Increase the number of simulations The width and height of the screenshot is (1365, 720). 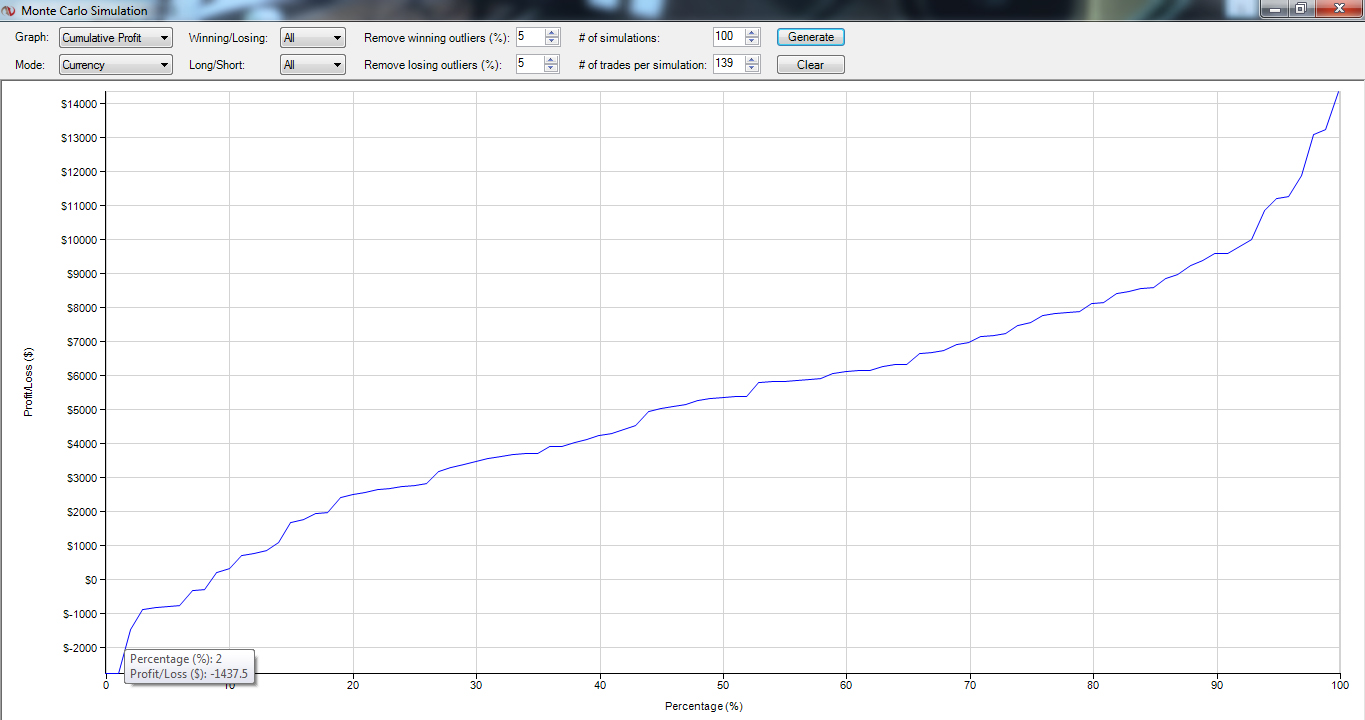[x=752, y=33]
